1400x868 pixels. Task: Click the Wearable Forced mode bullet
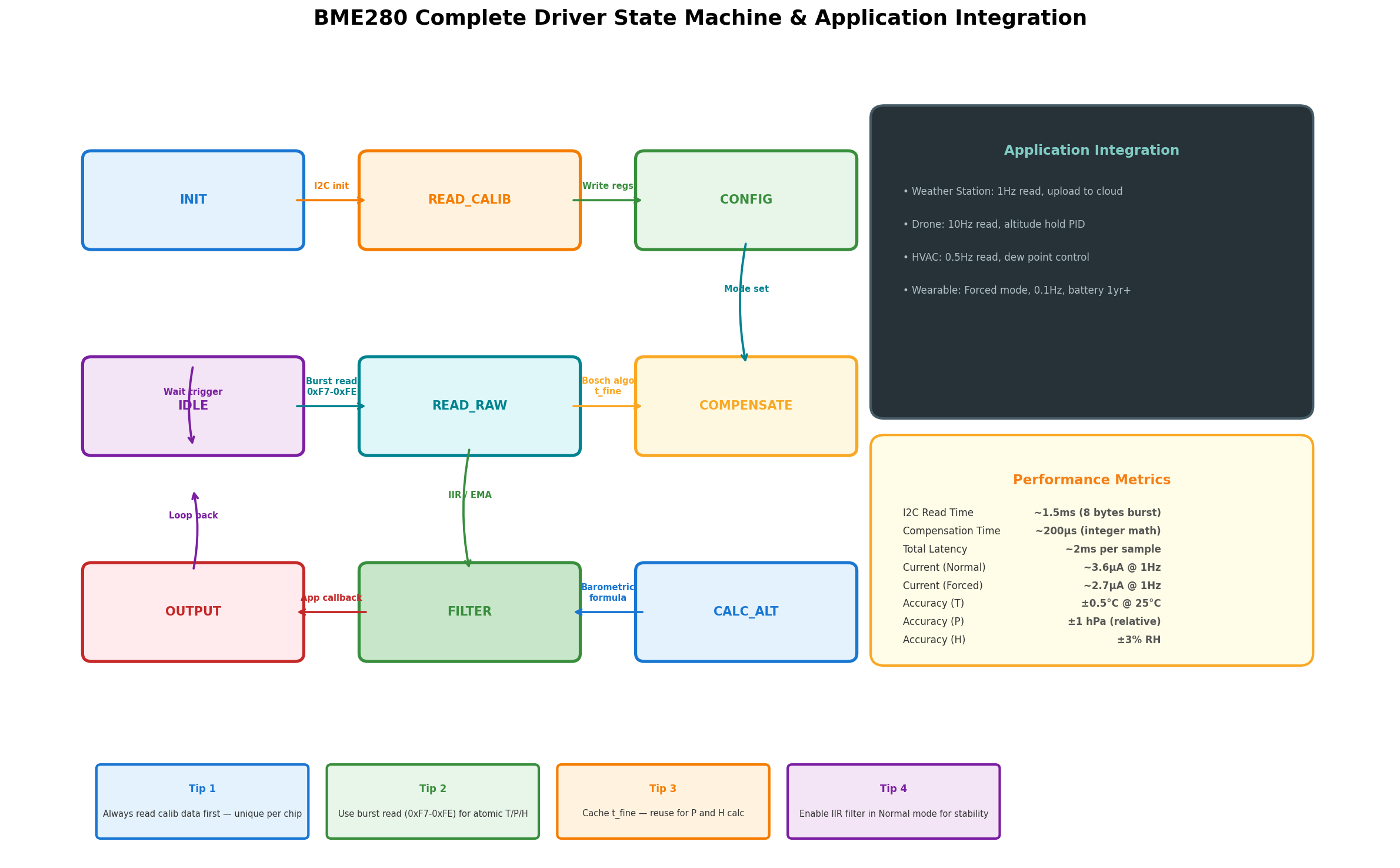[1016, 290]
